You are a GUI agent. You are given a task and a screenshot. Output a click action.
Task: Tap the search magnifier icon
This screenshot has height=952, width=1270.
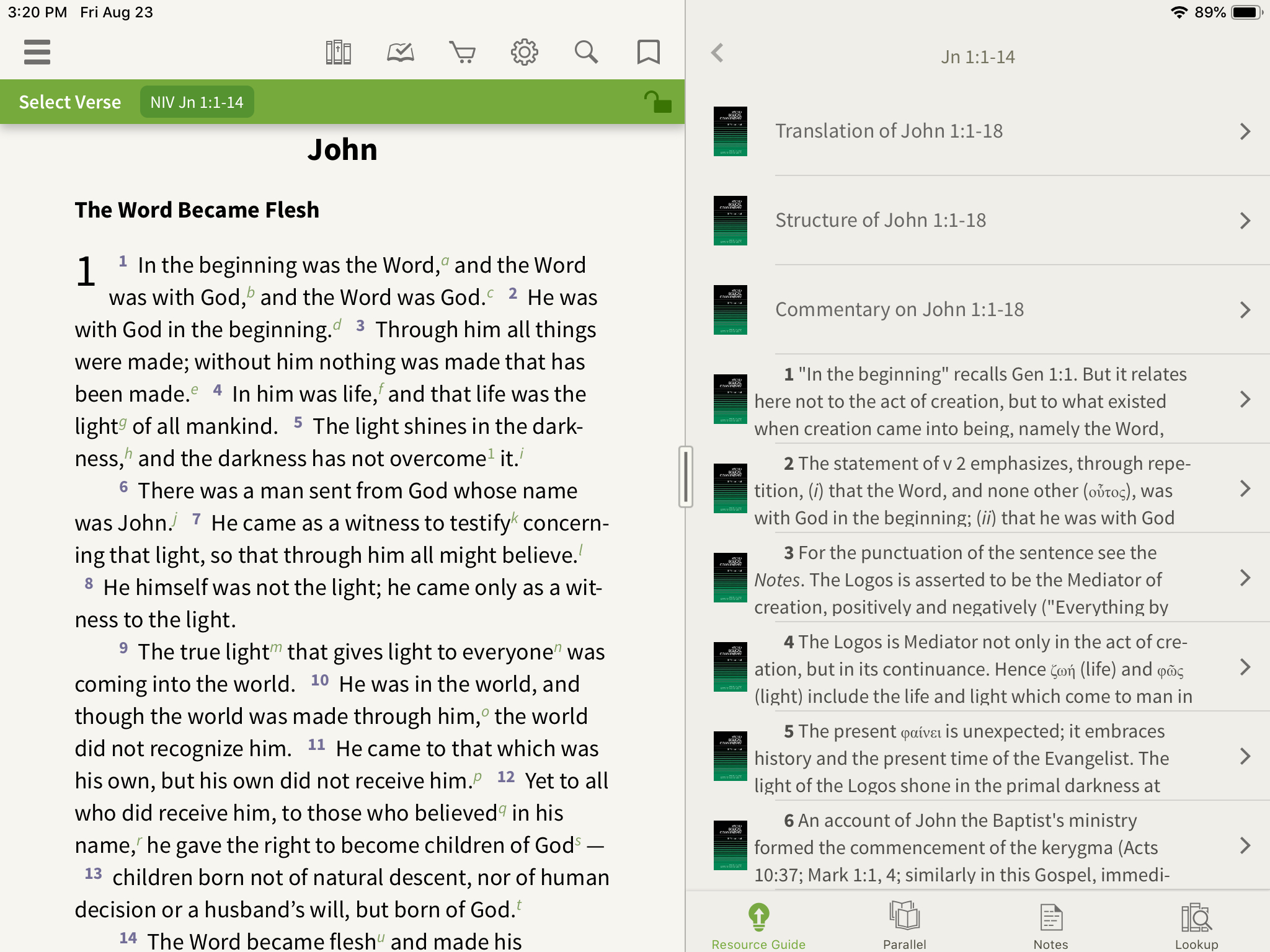coord(586,52)
